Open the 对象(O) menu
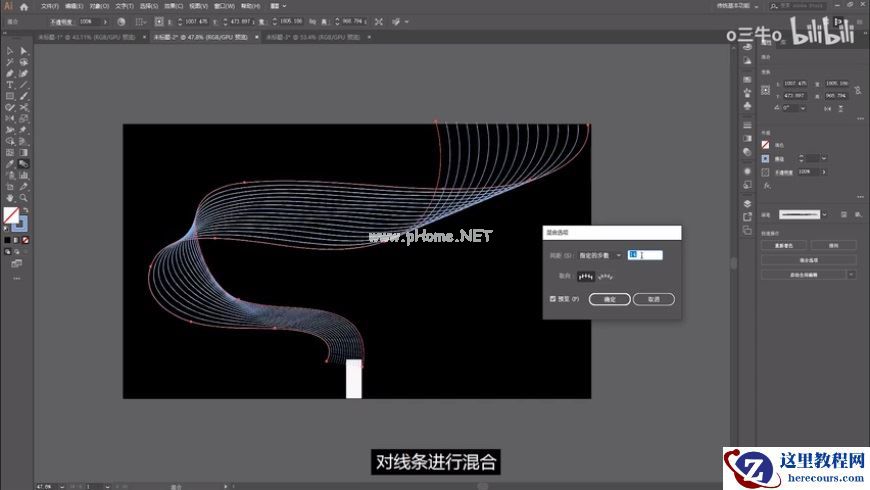Screen dimensions: 870x490 point(99,6)
